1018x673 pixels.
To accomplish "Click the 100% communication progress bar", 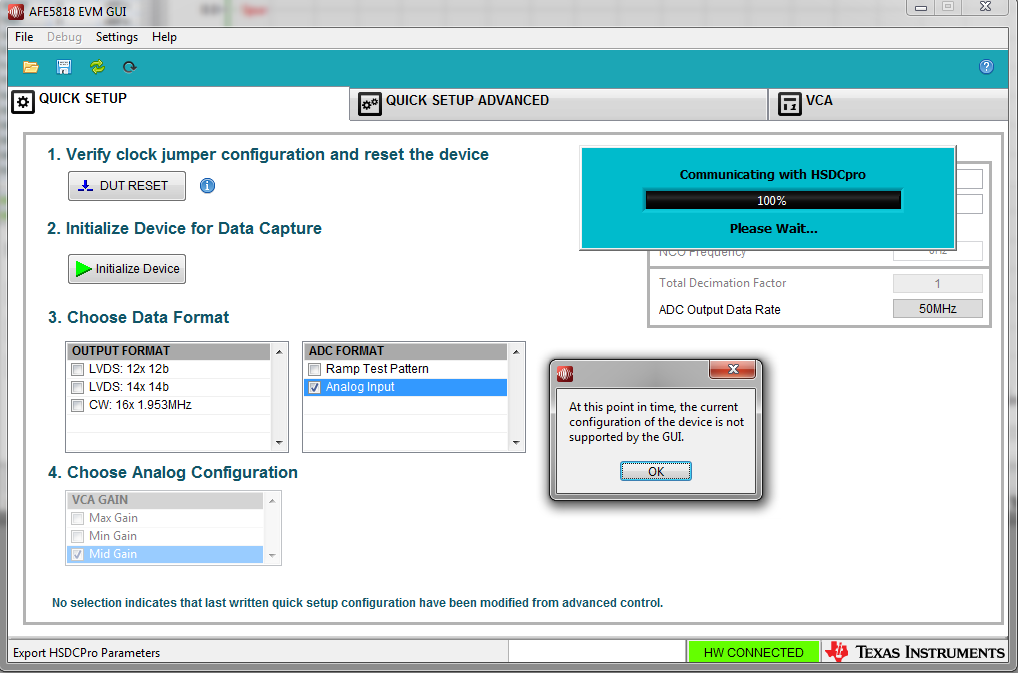I will pyautogui.click(x=773, y=201).
